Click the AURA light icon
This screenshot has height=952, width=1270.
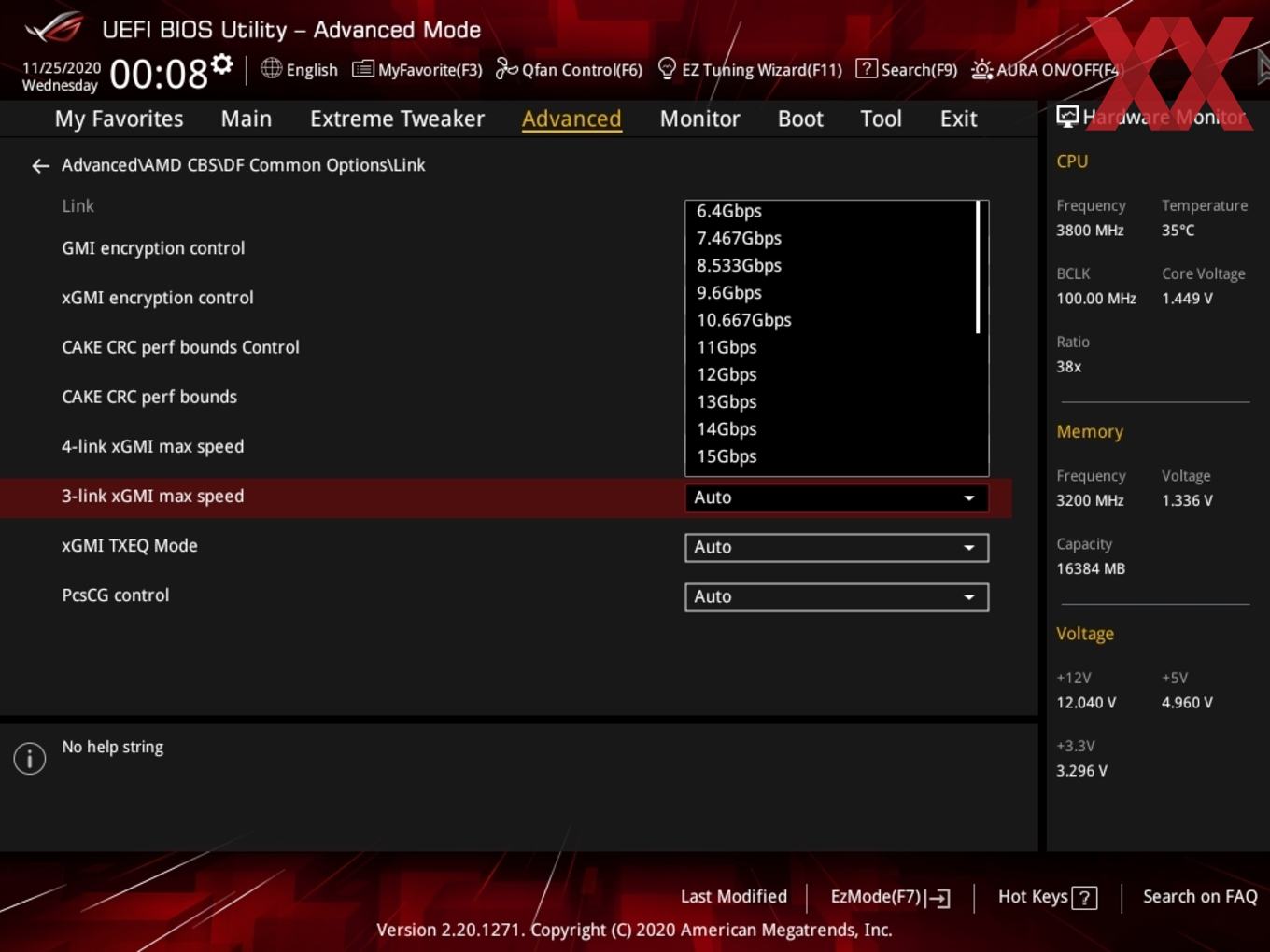click(x=982, y=69)
